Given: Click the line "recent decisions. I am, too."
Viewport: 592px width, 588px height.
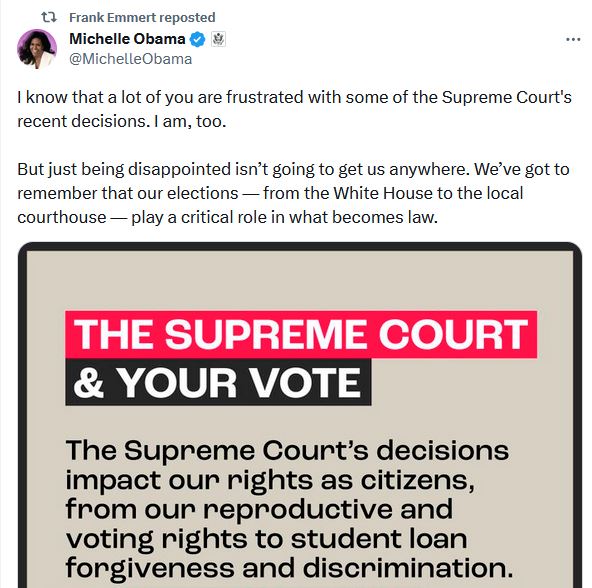Looking at the screenshot, I should pos(122,121).
